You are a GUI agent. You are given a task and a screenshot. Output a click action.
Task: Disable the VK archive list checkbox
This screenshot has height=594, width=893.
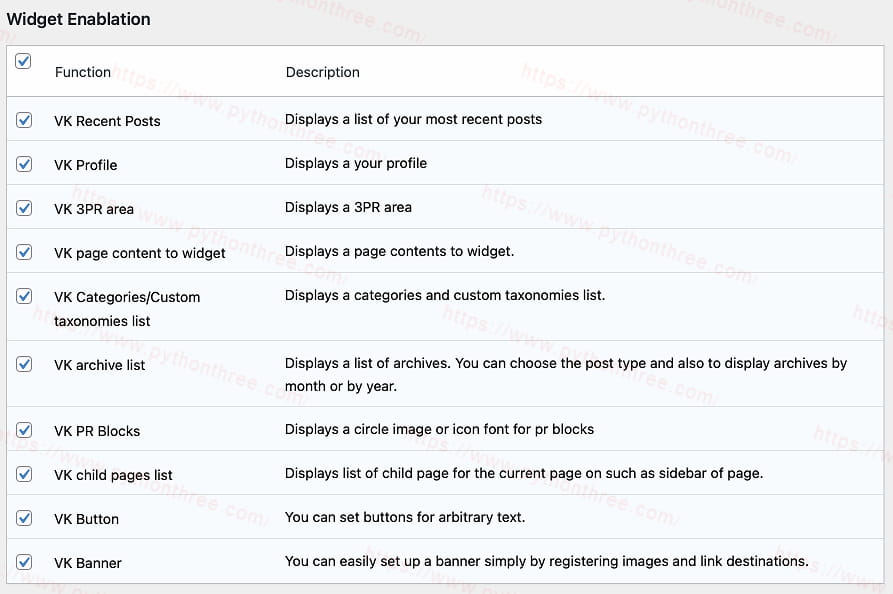click(x=24, y=364)
